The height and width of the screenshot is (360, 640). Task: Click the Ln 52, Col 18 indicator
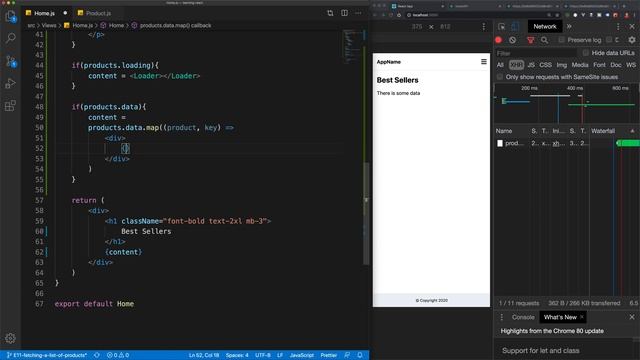click(204, 355)
